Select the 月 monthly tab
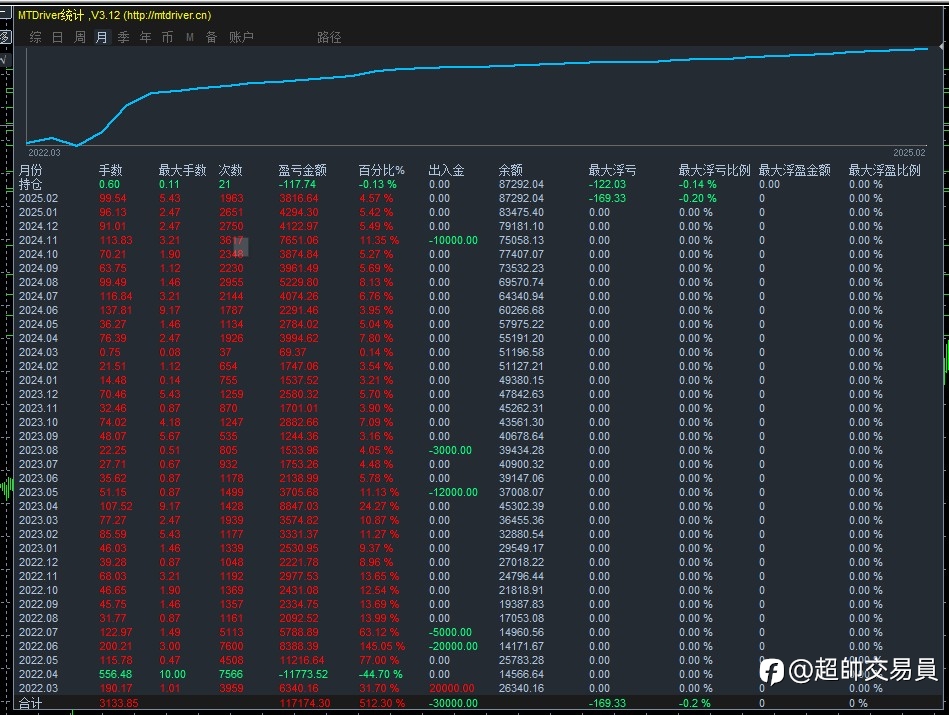This screenshot has width=949, height=715. pos(102,38)
